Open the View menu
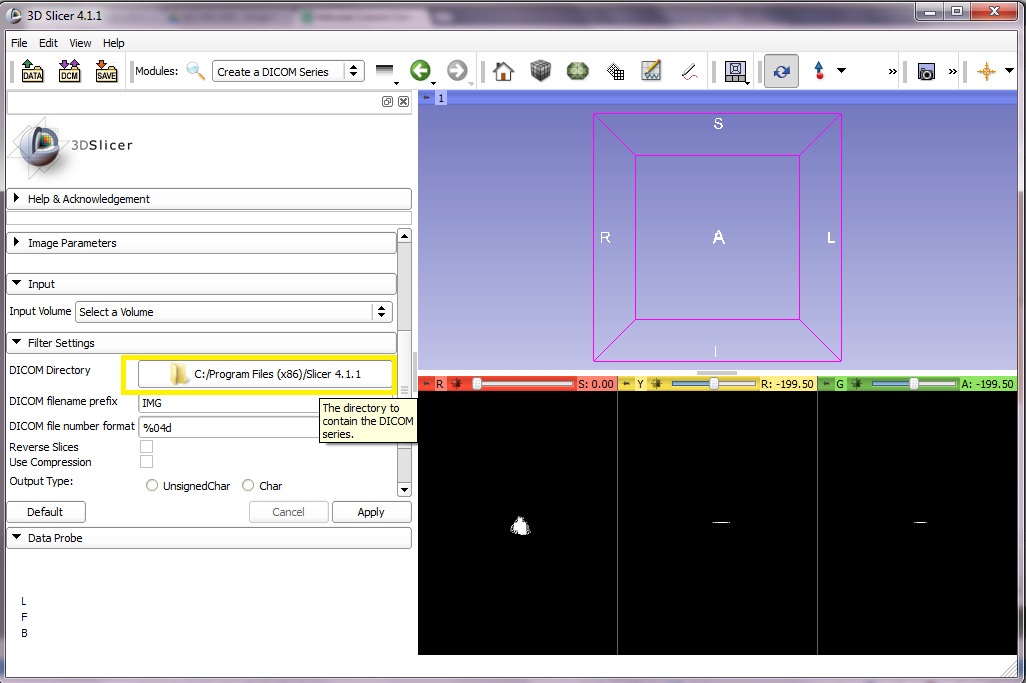Viewport: 1026px width, 683px height. pos(79,42)
